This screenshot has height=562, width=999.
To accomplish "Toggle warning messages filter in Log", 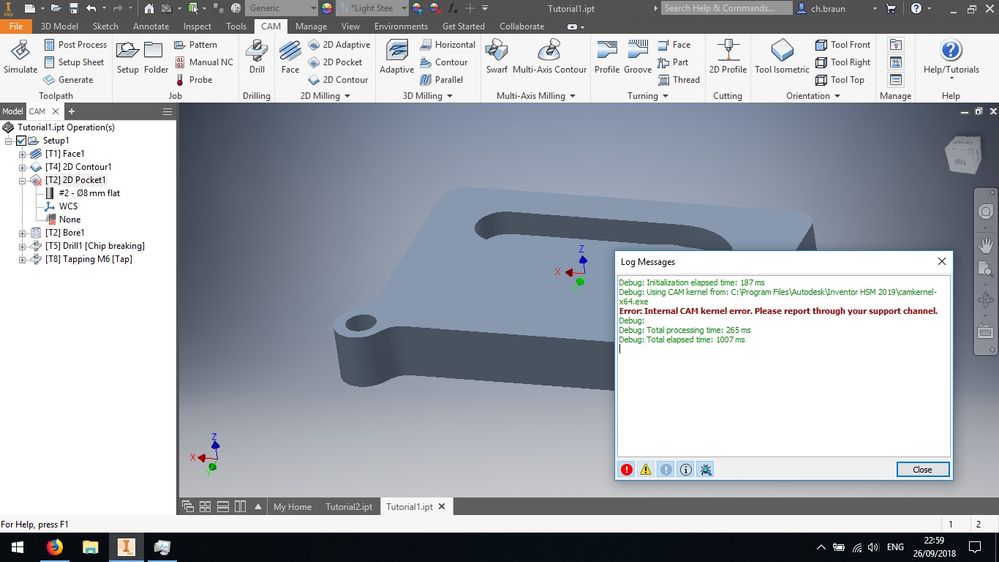I will click(x=645, y=470).
